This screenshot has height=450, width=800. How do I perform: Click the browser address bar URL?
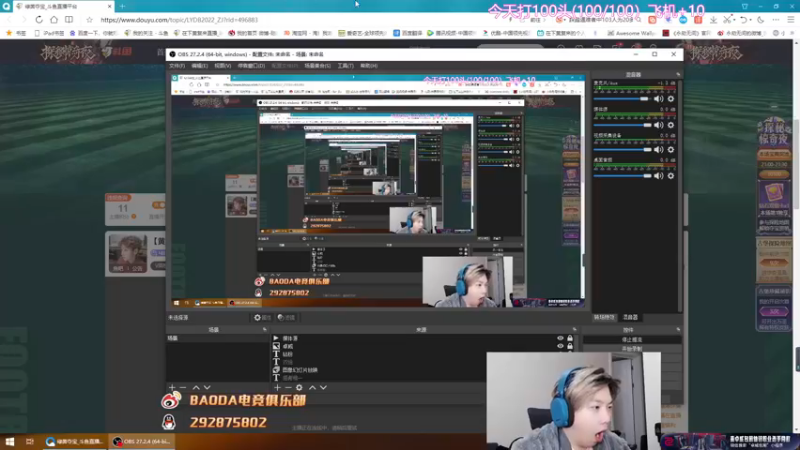click(179, 20)
